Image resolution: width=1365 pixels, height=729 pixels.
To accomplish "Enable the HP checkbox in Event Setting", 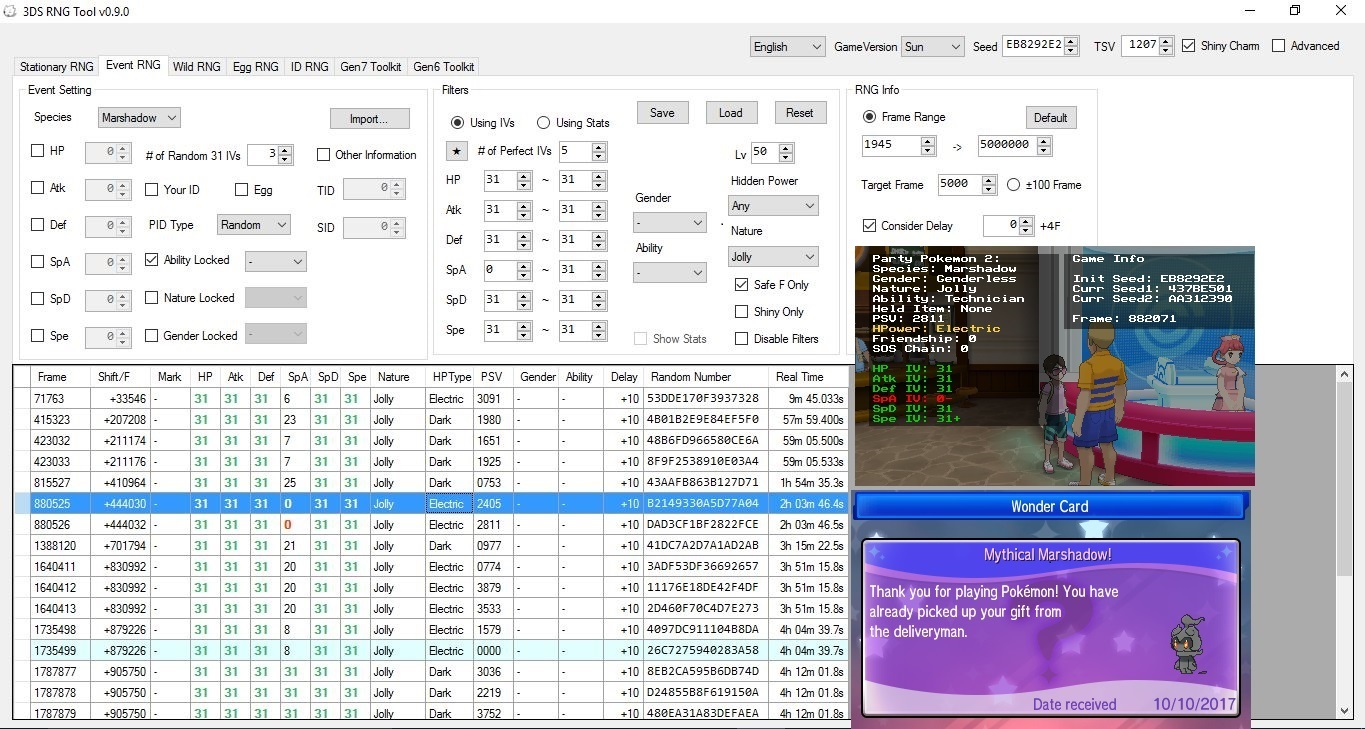I will [38, 151].
